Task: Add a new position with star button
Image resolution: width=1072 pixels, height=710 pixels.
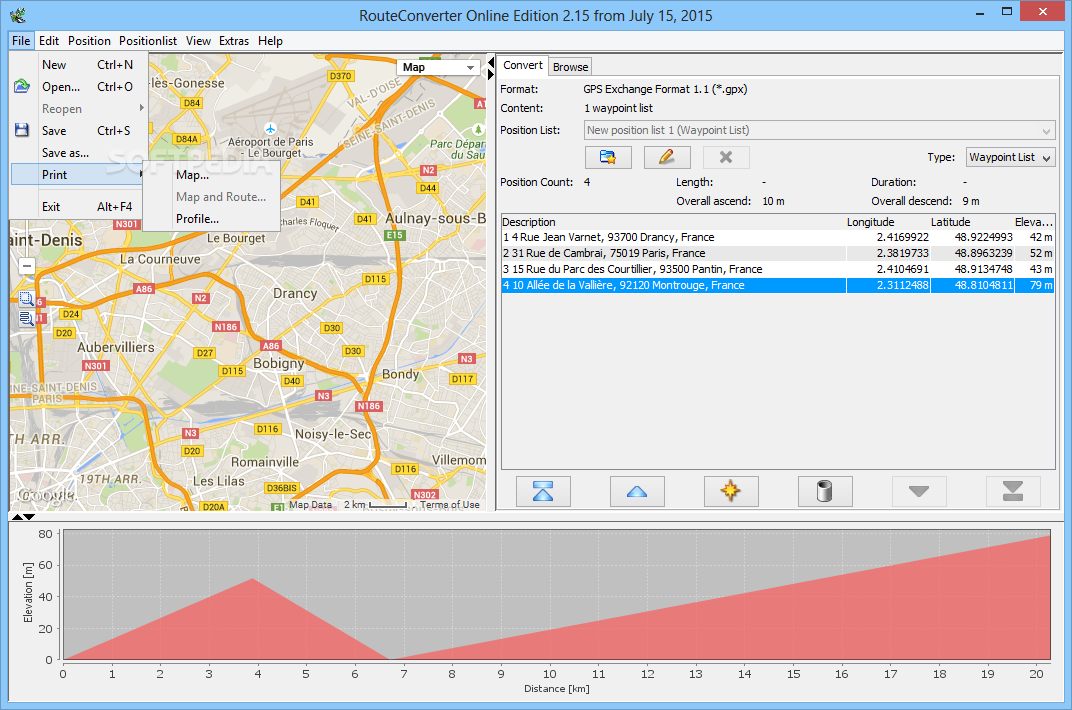Action: [x=731, y=491]
